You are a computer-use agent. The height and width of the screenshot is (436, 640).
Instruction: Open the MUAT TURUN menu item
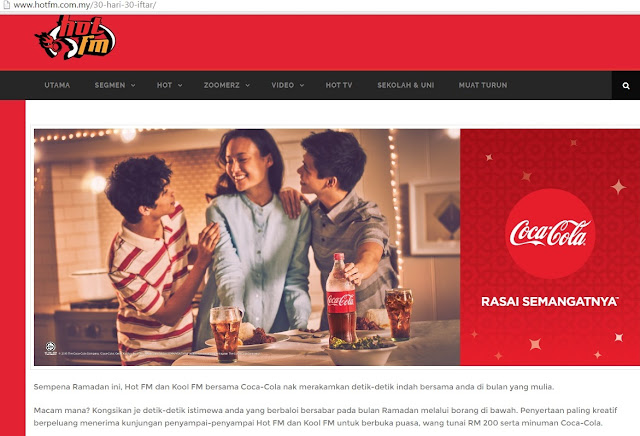(483, 85)
